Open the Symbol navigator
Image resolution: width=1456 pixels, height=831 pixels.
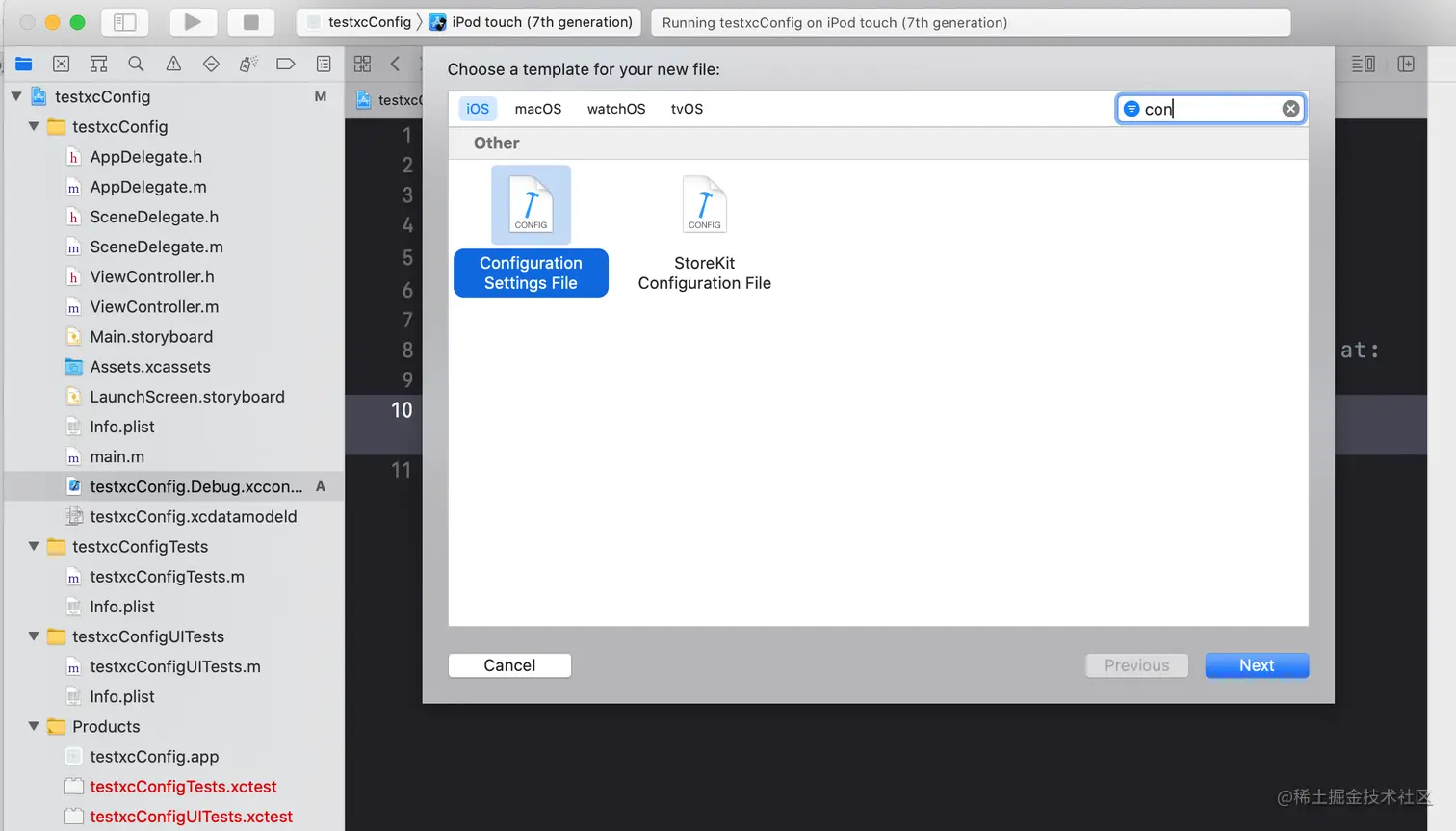pos(98,64)
